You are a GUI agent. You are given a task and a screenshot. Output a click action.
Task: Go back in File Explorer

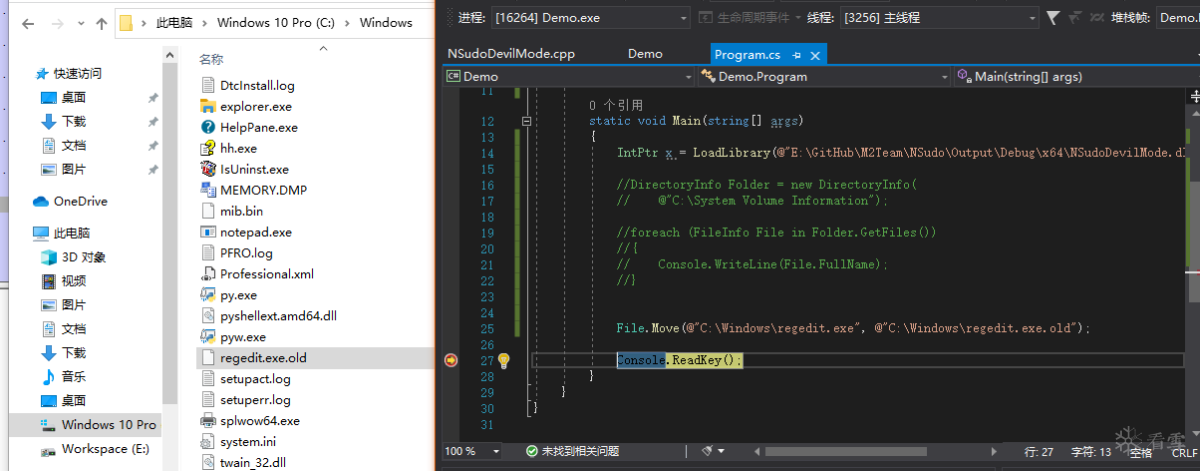pyautogui.click(x=27, y=22)
